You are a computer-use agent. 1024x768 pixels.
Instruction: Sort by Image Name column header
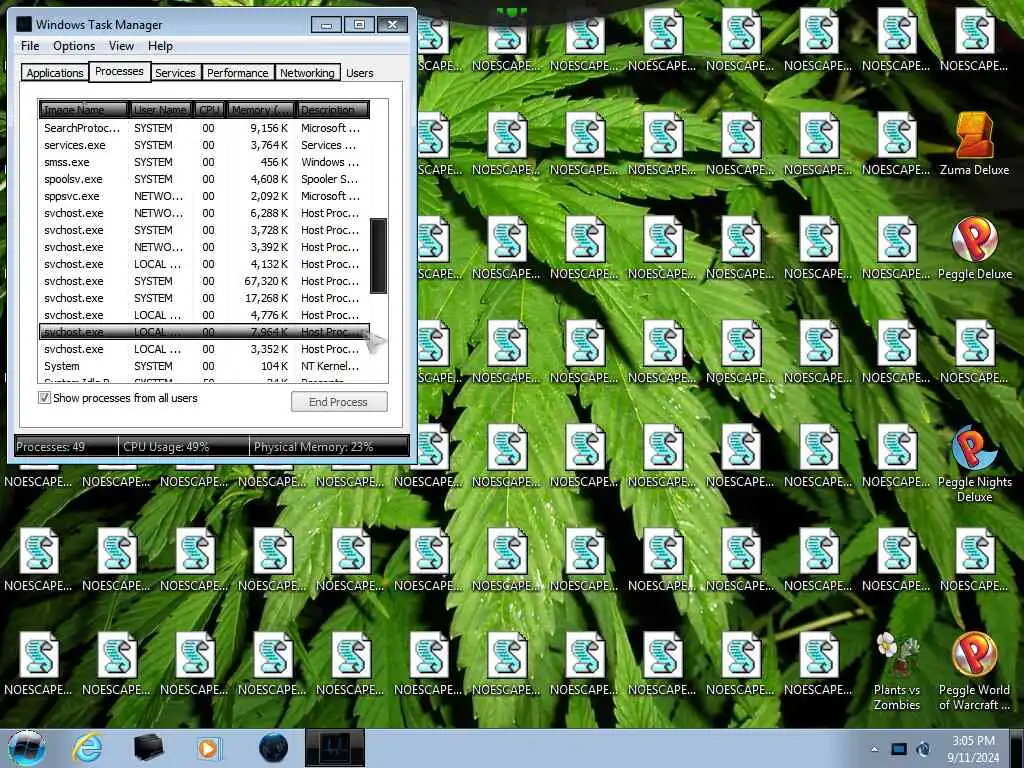(84, 110)
